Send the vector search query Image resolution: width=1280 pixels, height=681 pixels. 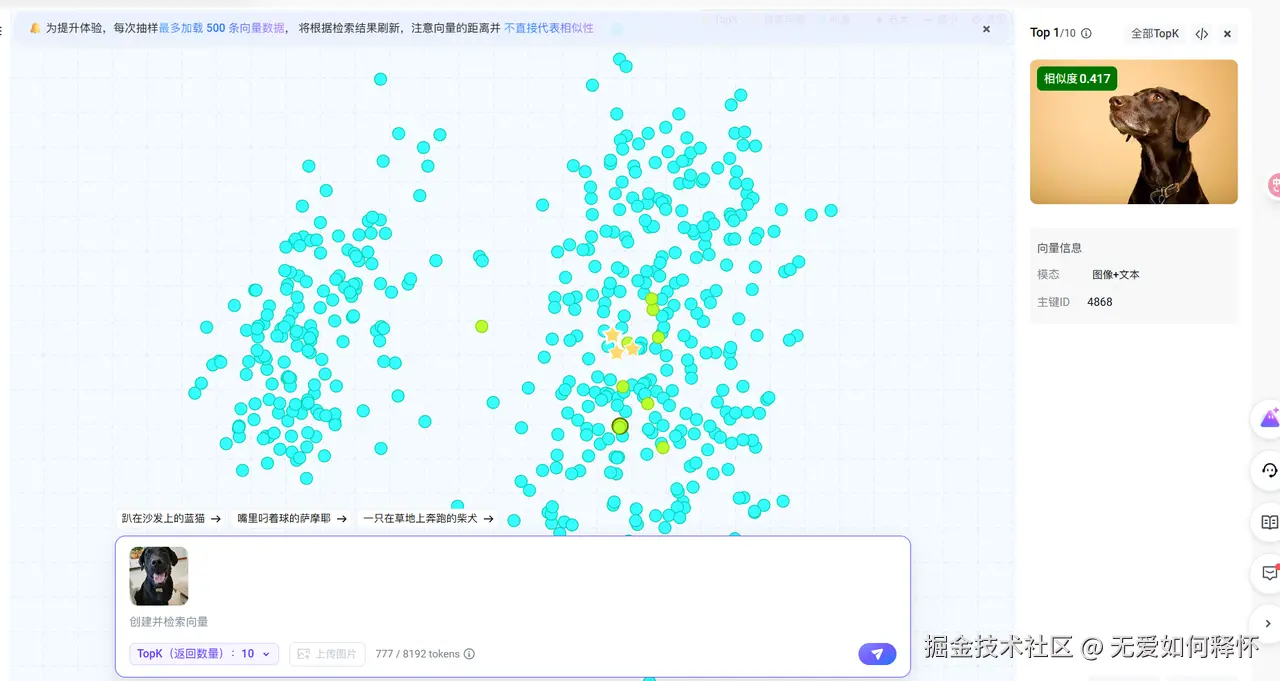877,654
